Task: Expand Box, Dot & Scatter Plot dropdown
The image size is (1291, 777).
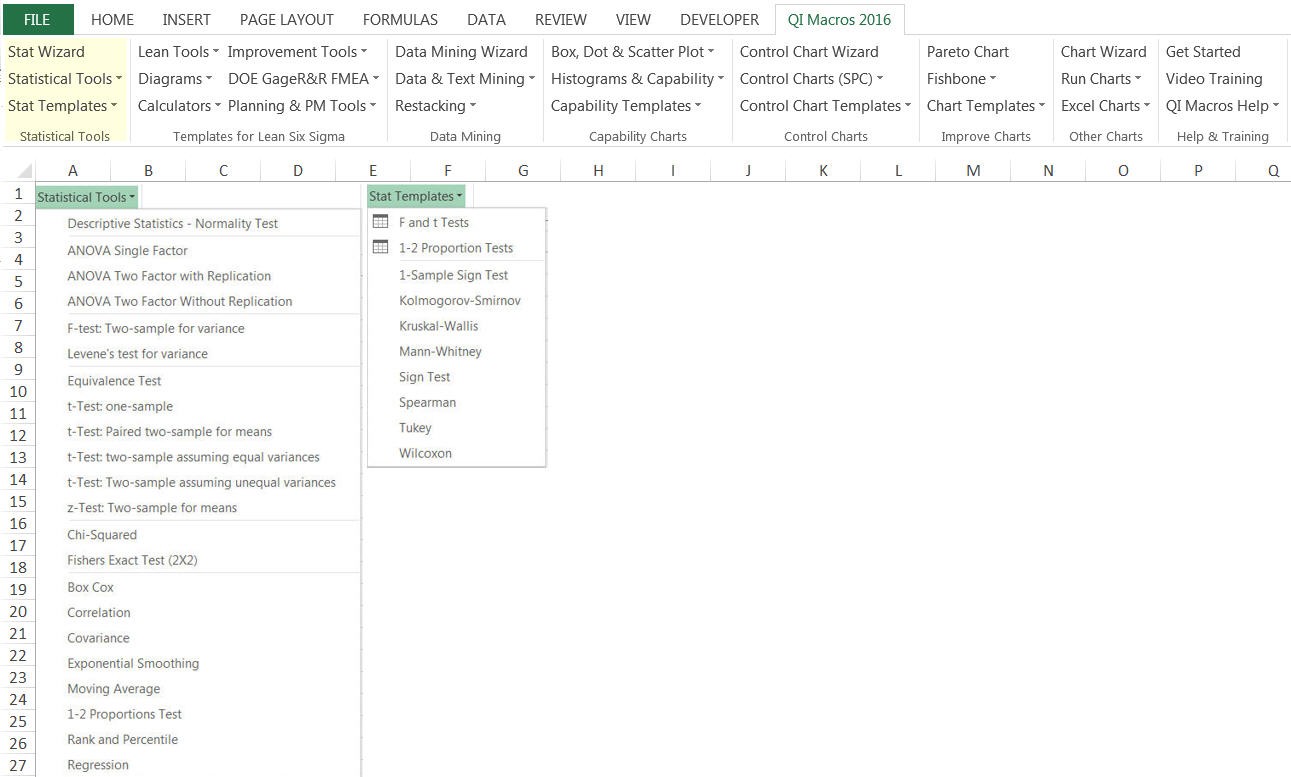Action: [633, 51]
